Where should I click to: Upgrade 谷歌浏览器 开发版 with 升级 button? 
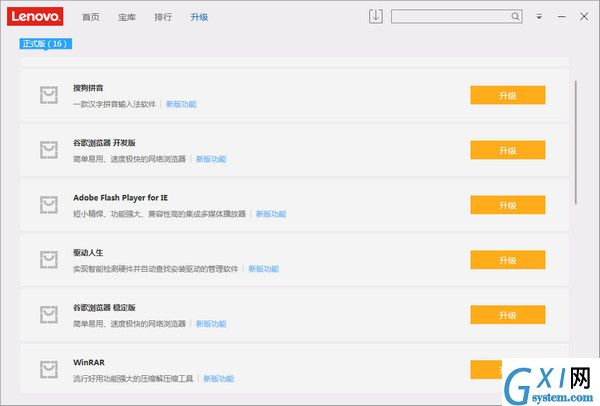pos(508,150)
